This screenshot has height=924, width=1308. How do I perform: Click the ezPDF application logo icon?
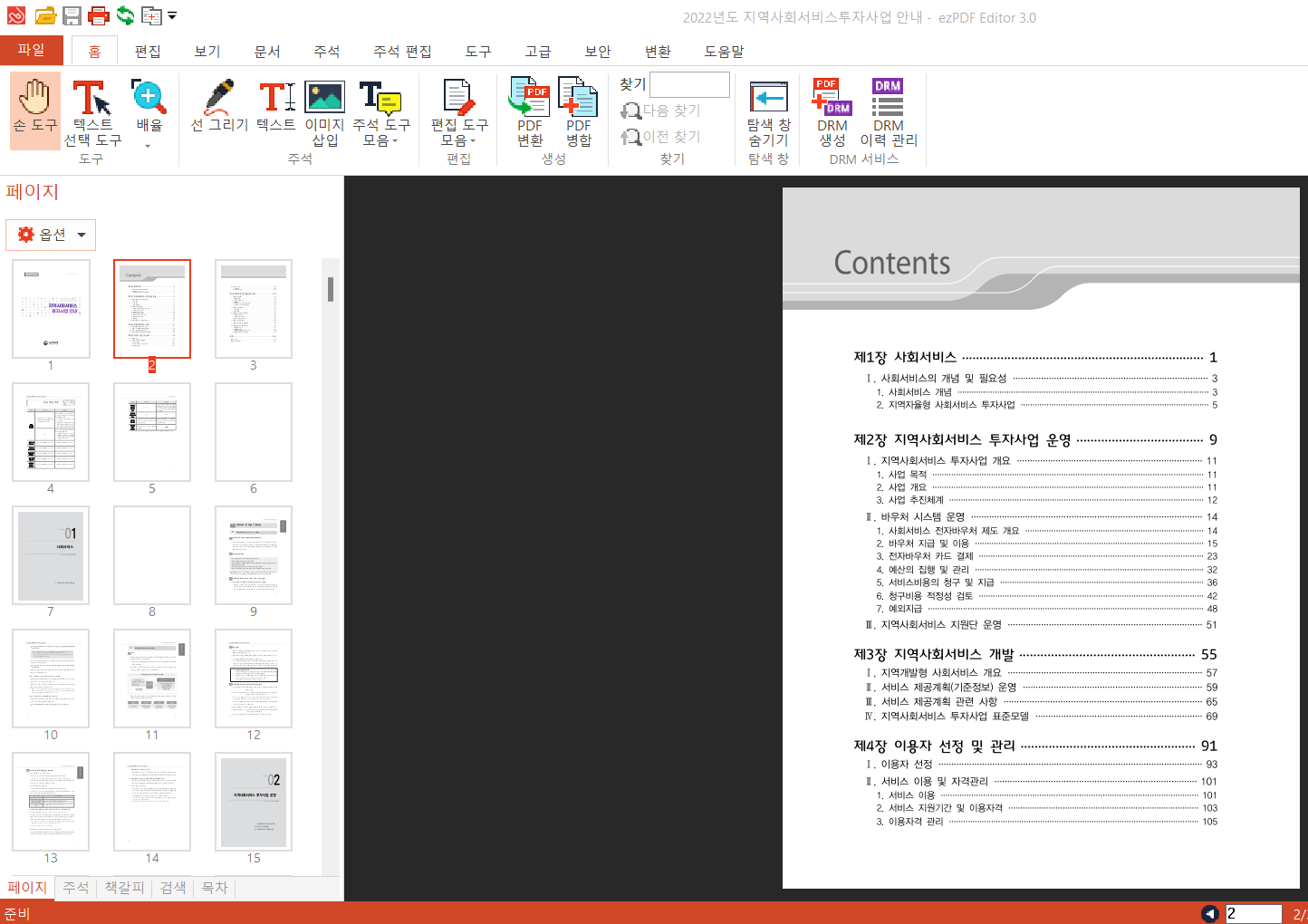pos(16,15)
